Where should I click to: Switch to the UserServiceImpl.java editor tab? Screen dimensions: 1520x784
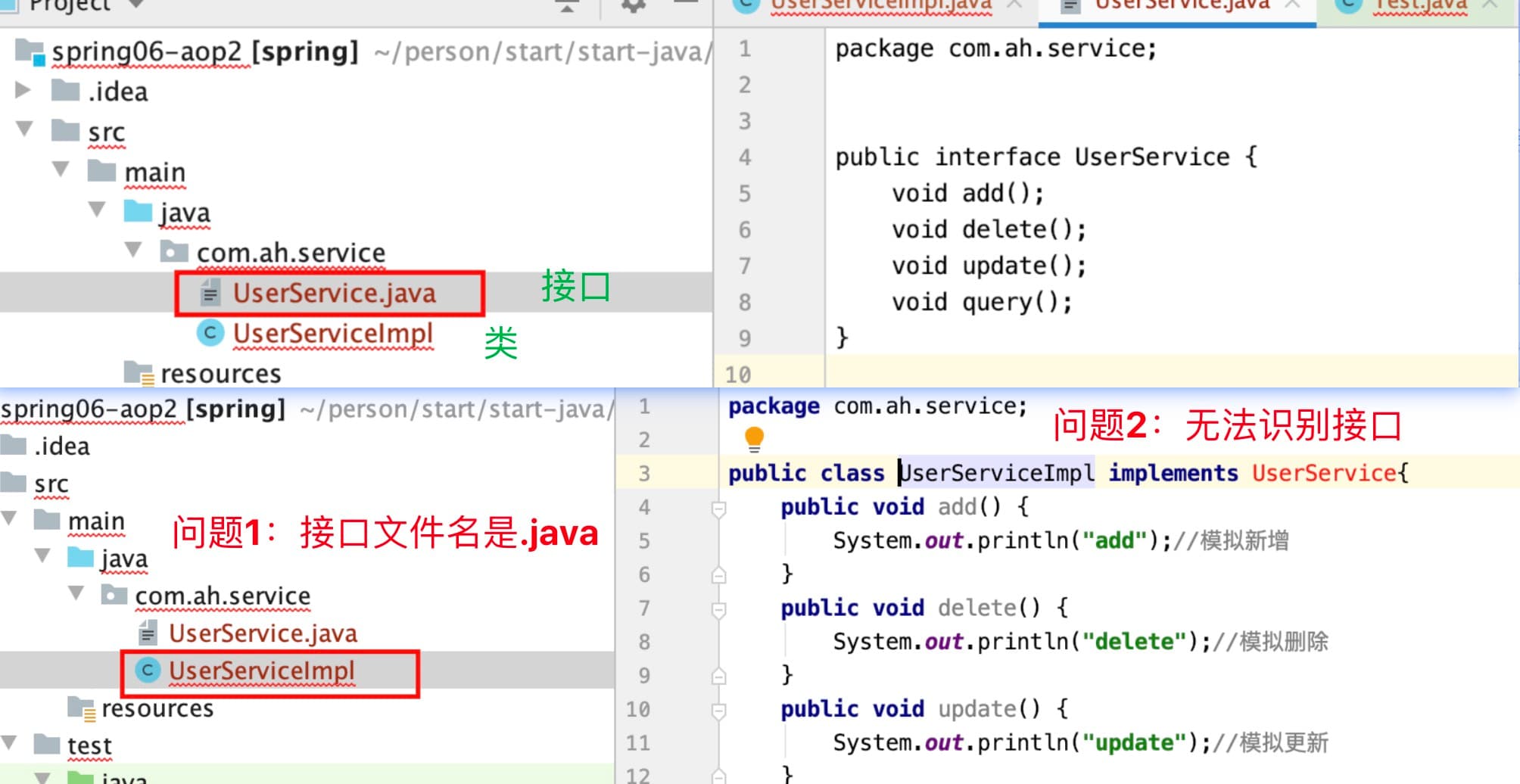[880, 5]
